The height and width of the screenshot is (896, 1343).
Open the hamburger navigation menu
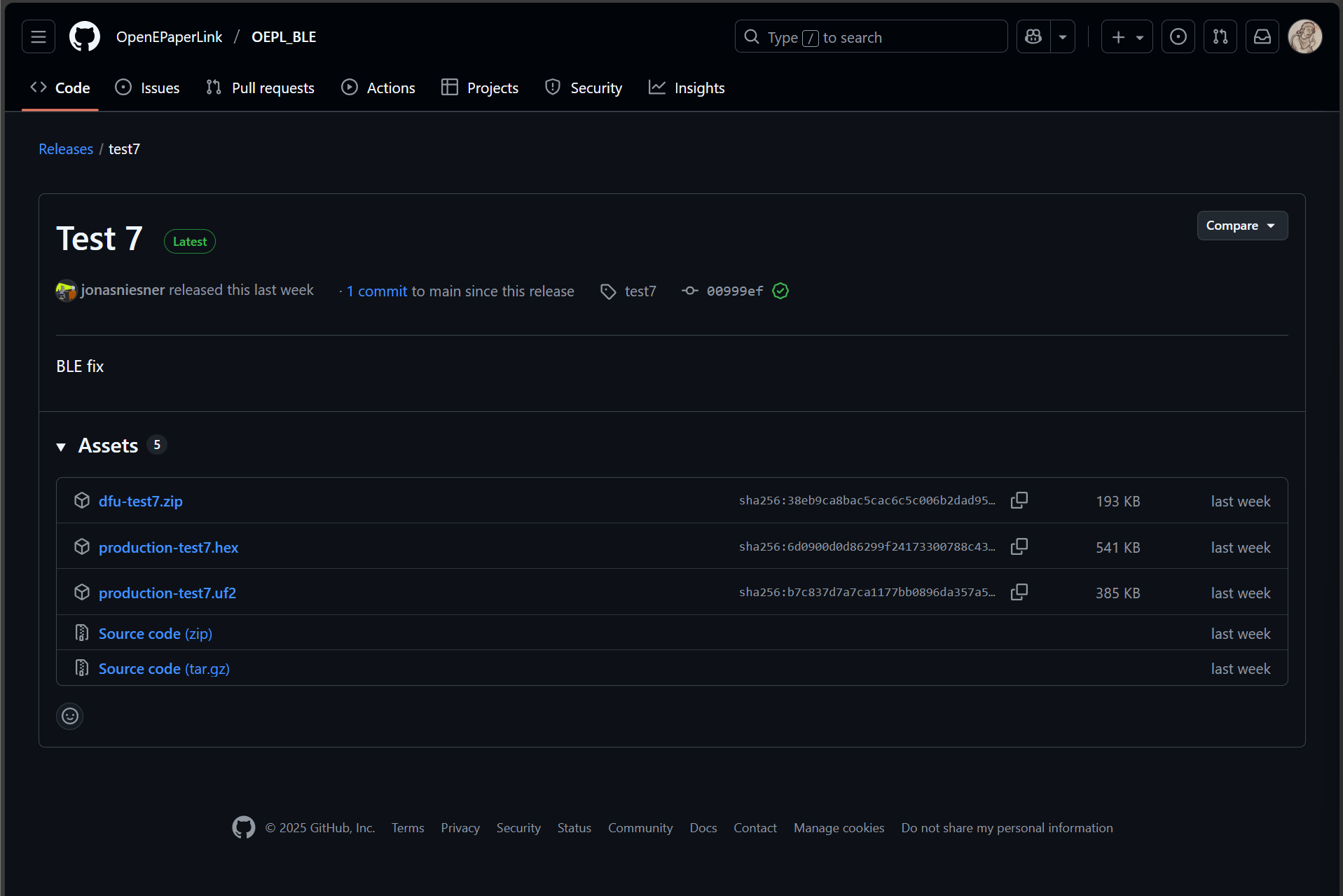[x=39, y=37]
